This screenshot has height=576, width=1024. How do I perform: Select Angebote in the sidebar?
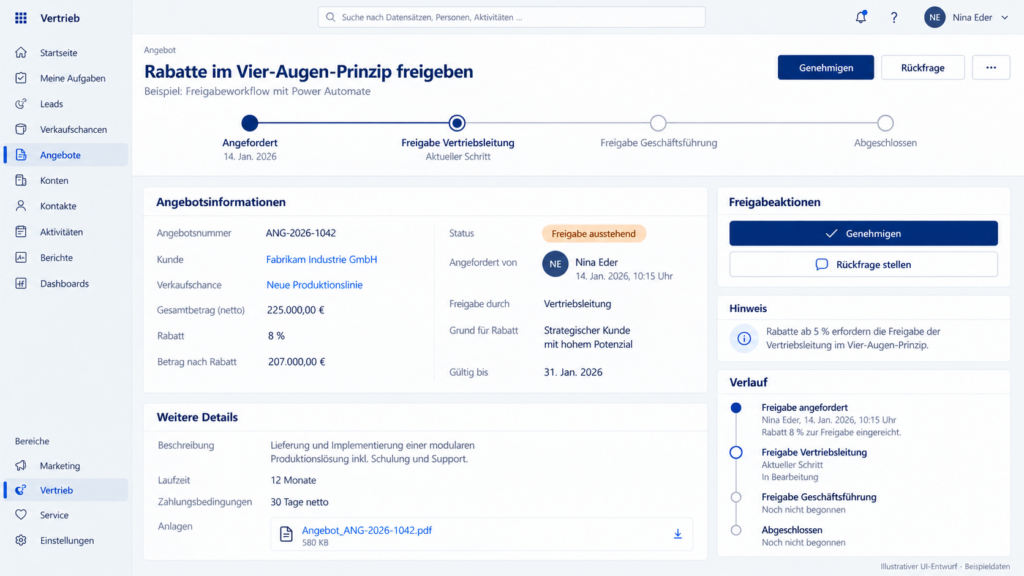coord(65,155)
